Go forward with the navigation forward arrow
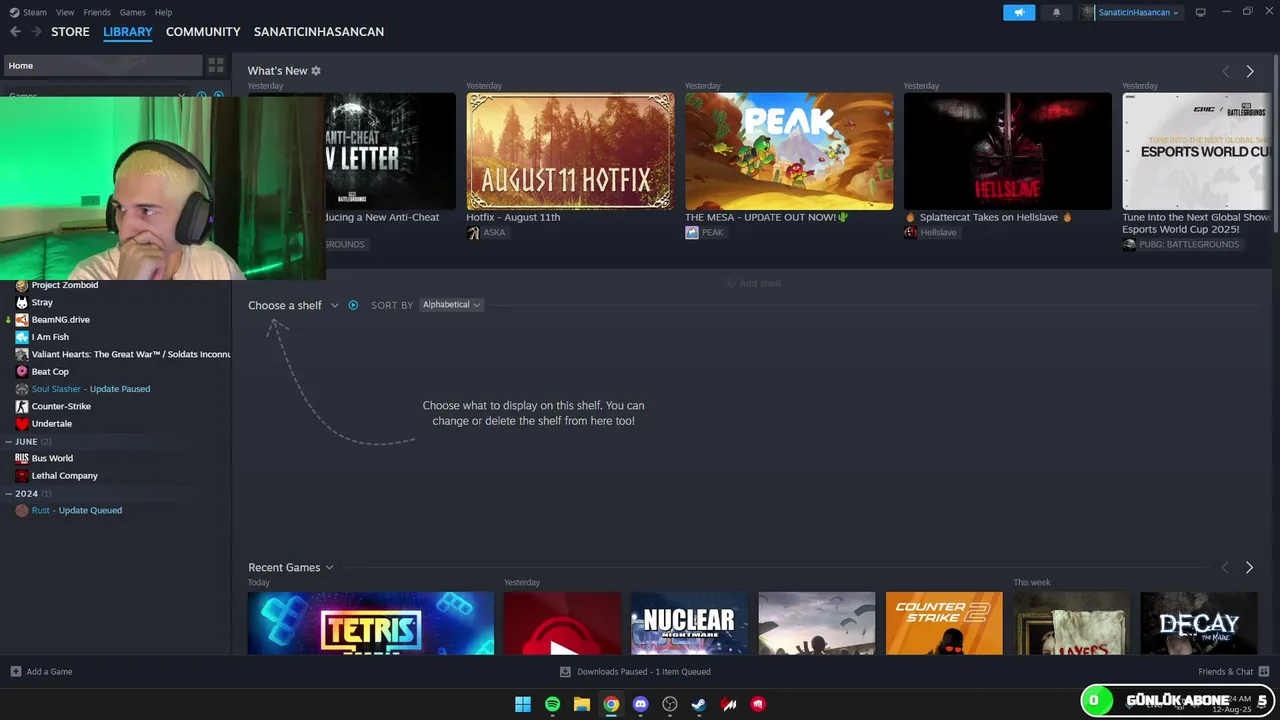 [x=37, y=32]
